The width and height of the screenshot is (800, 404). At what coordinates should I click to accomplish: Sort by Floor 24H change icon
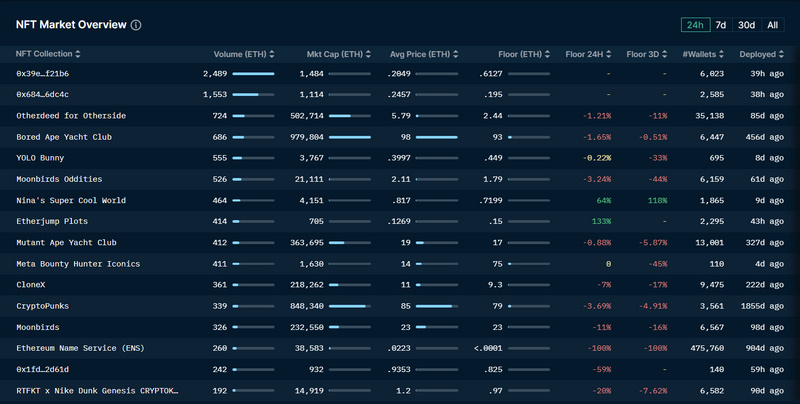[x=614, y=54]
